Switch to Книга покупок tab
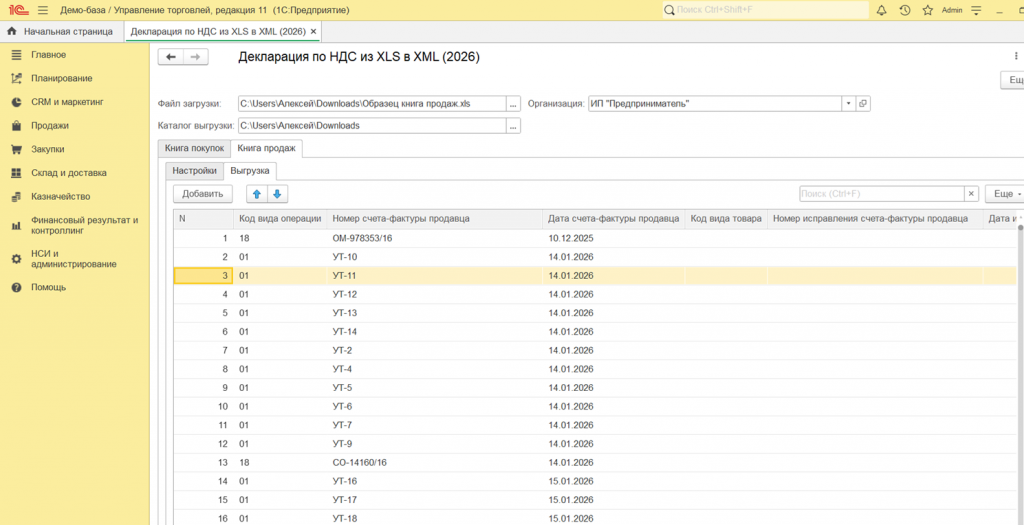1024x525 pixels. tap(195, 148)
